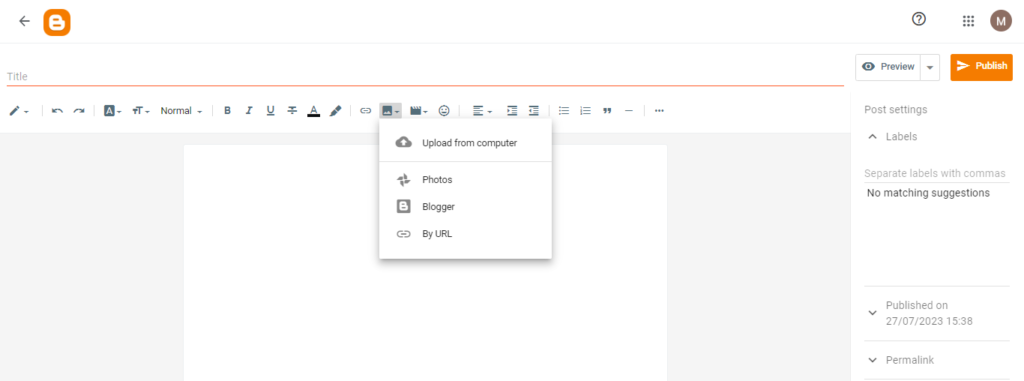Apply block quote formatting
The width and height of the screenshot is (1024, 381).
coord(607,111)
